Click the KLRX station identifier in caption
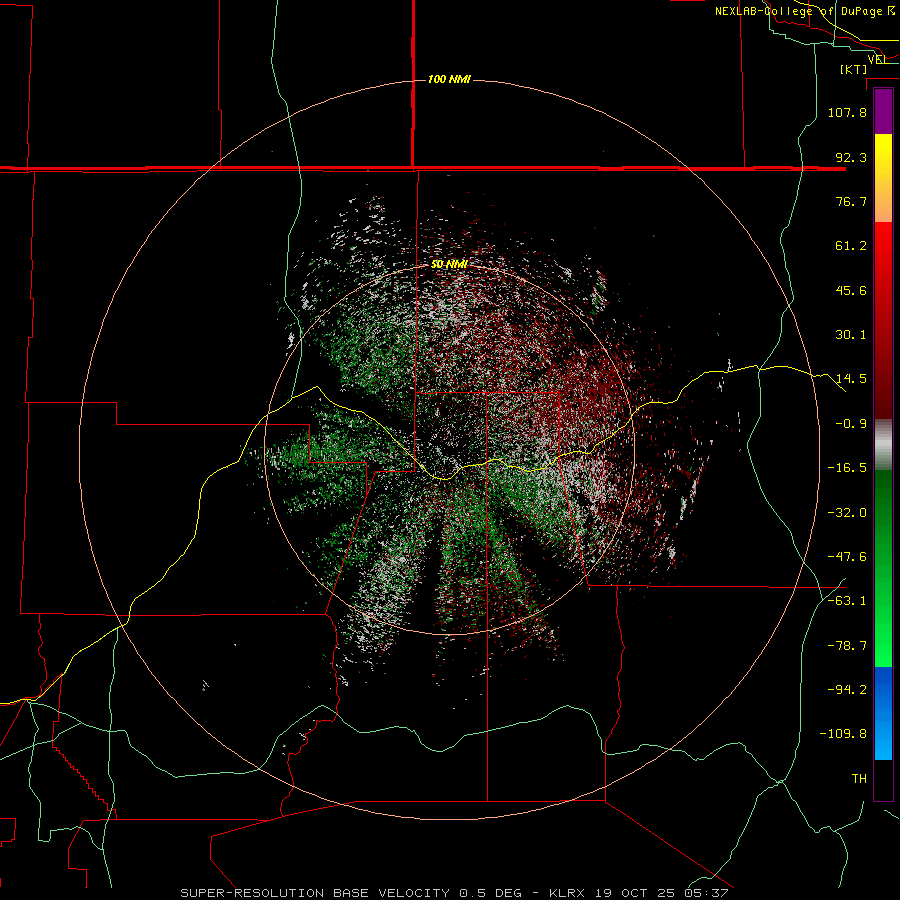900x900 pixels. (567, 893)
